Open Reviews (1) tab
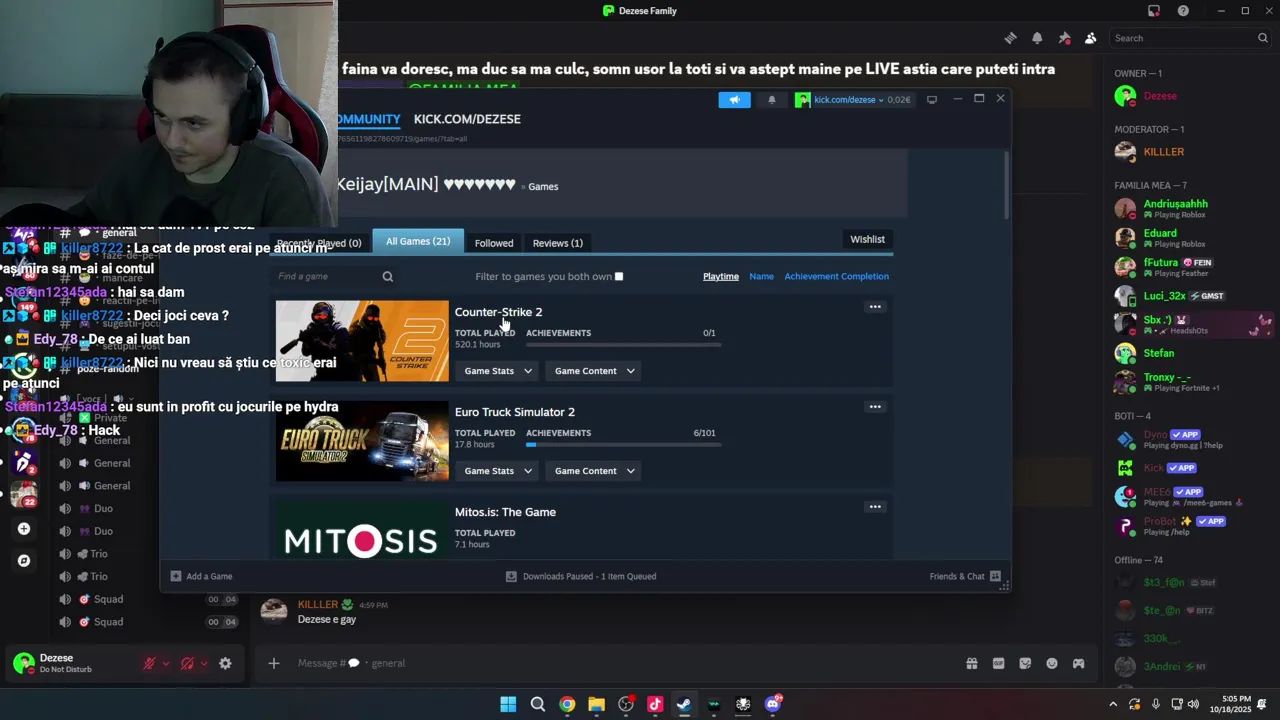 pos(558,243)
